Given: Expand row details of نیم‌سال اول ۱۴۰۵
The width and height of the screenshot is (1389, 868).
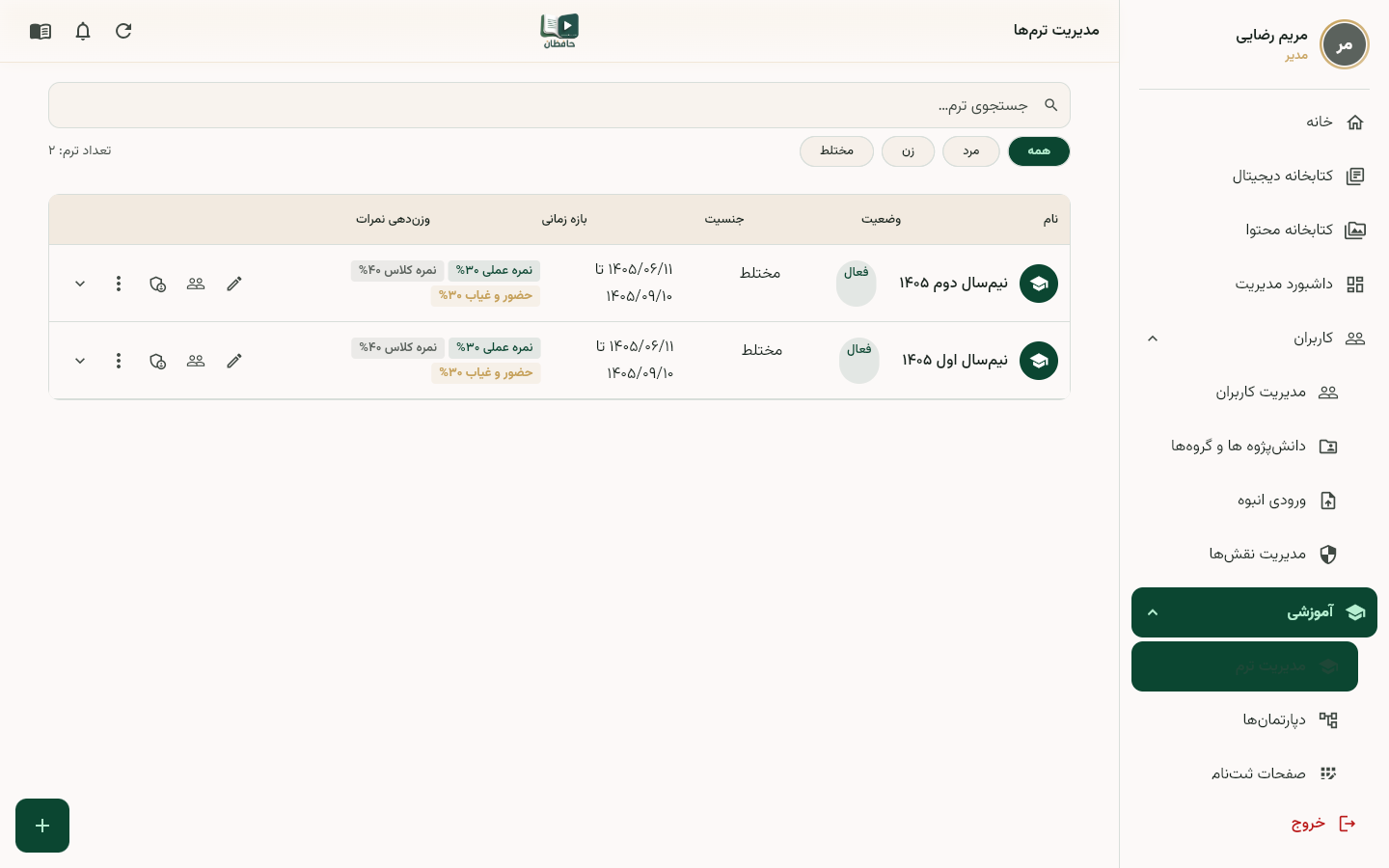Looking at the screenshot, I should click(x=80, y=361).
